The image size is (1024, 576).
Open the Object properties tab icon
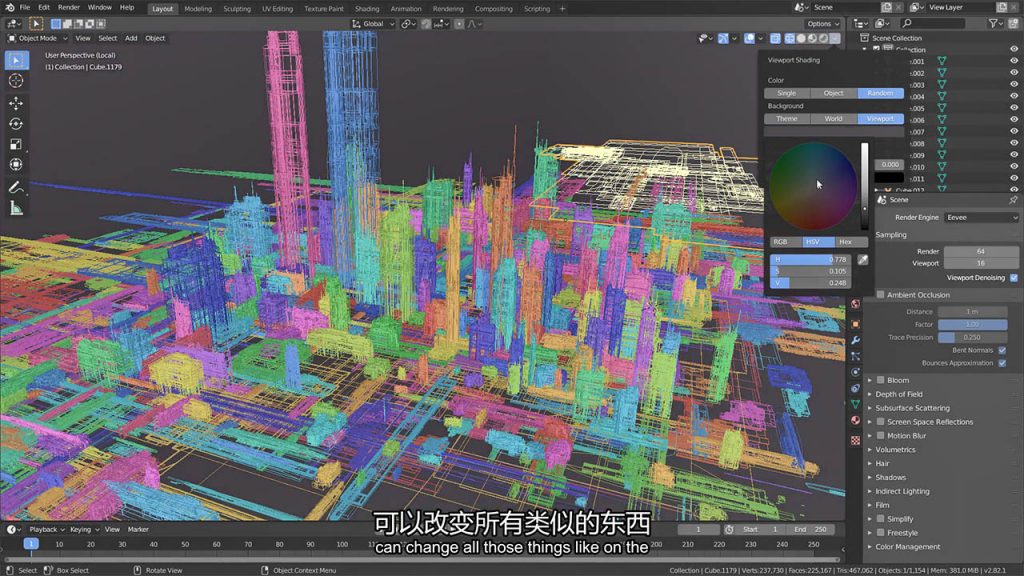[856, 324]
